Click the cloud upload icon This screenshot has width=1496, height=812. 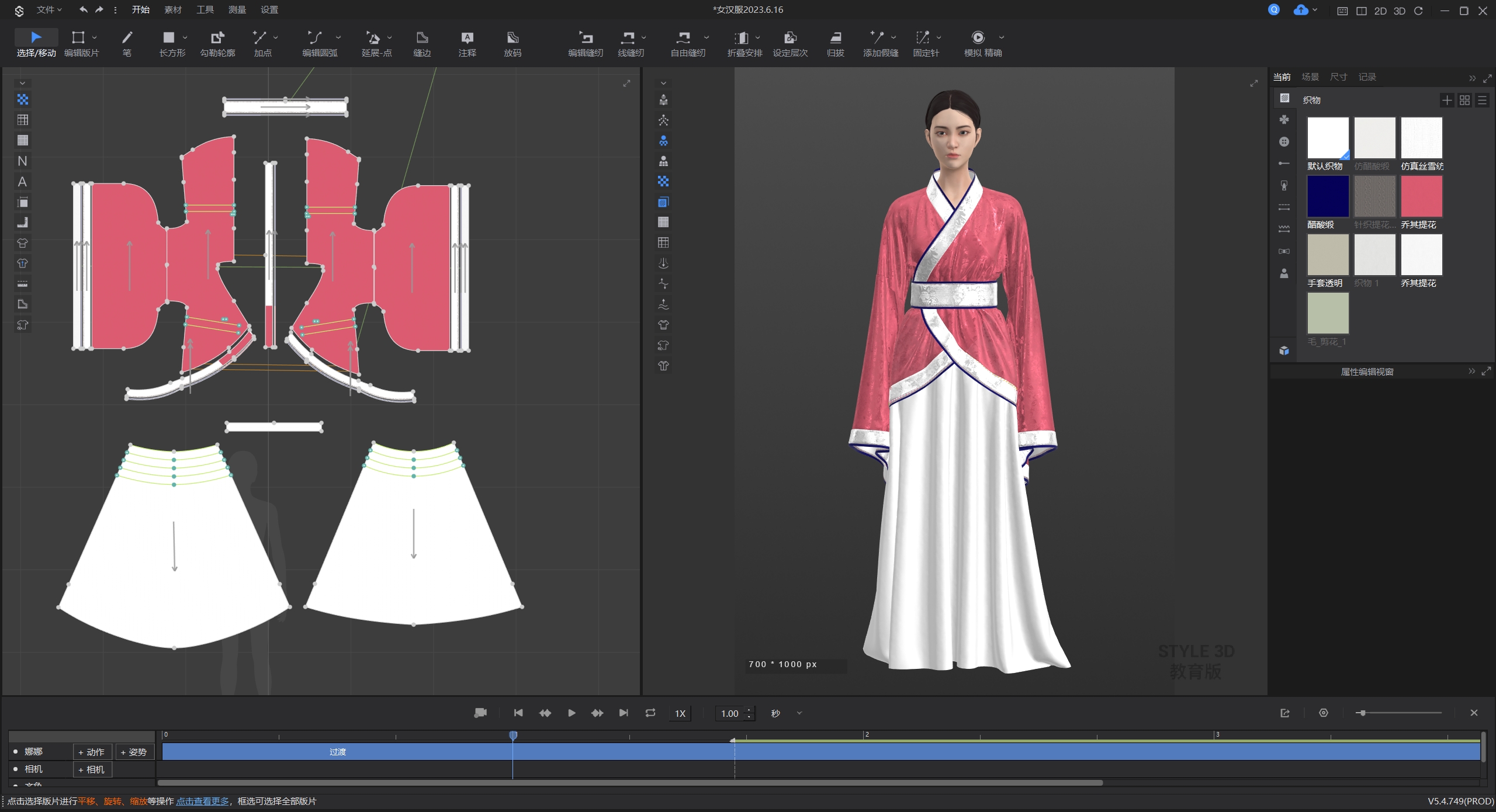coord(1300,10)
